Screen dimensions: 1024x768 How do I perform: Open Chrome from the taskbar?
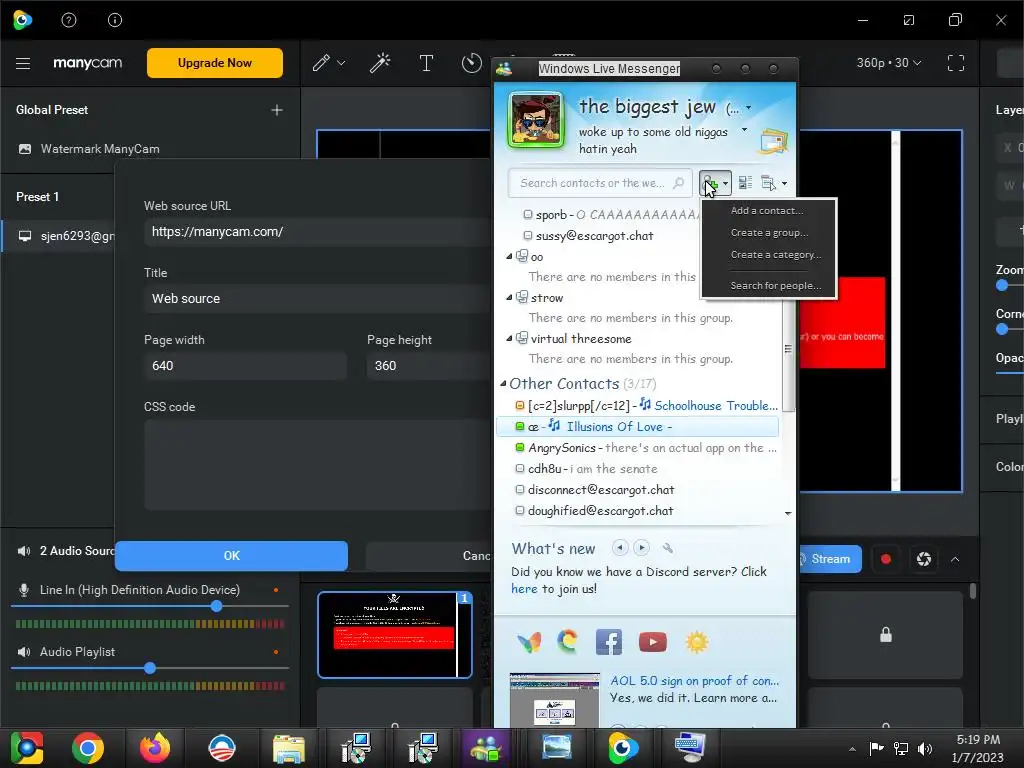tap(88, 748)
